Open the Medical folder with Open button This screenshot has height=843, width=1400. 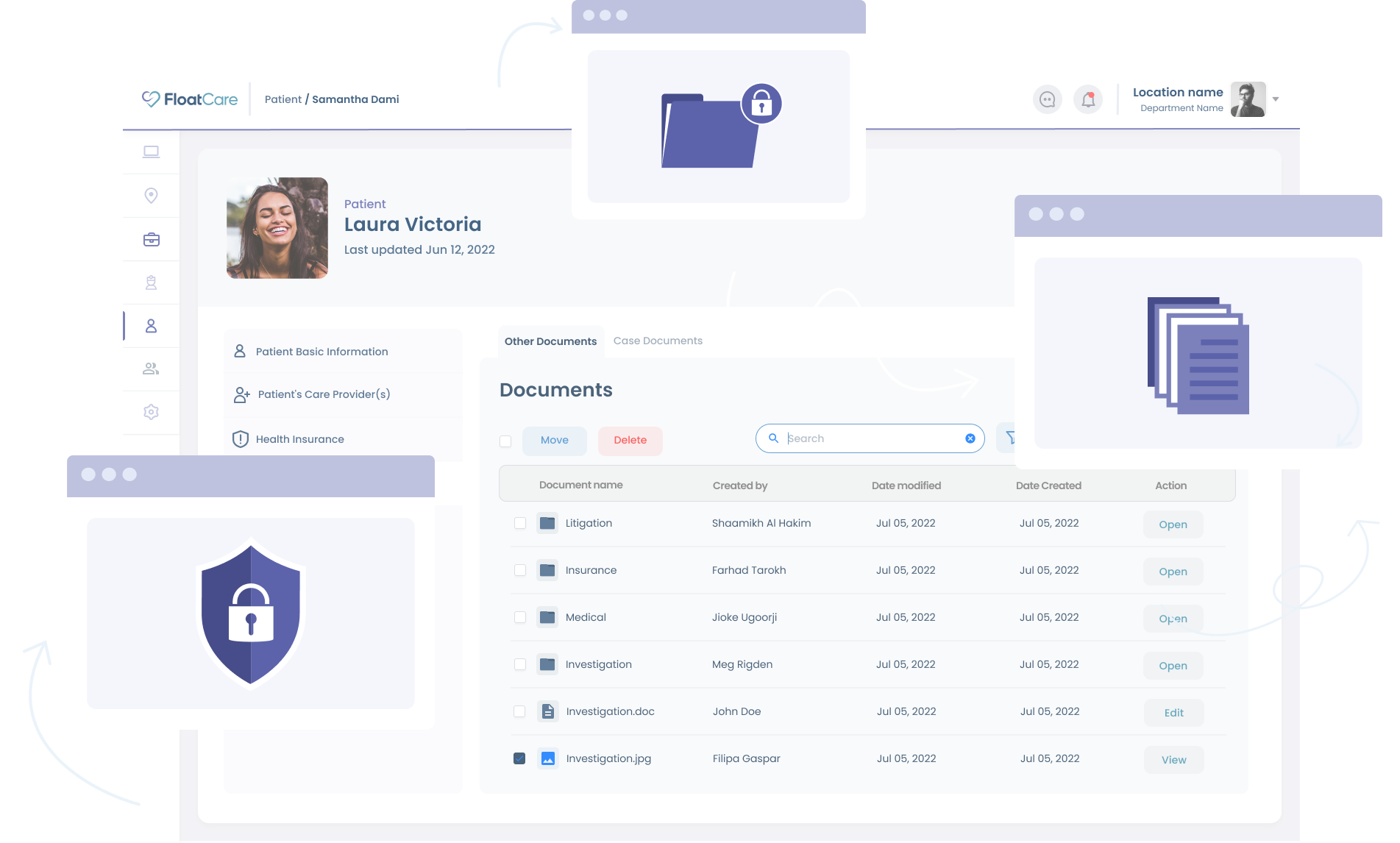coord(1173,619)
